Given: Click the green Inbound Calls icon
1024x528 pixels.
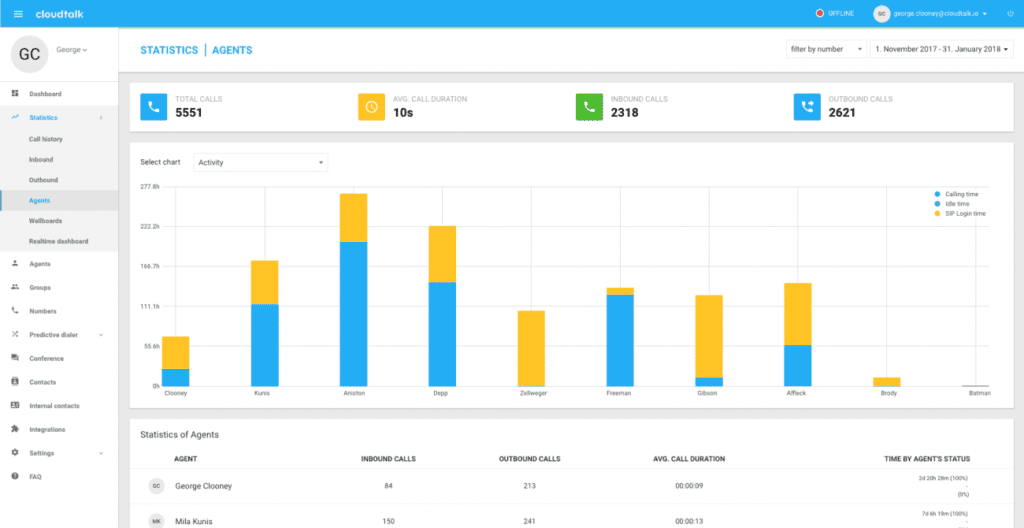Looking at the screenshot, I should point(589,107).
